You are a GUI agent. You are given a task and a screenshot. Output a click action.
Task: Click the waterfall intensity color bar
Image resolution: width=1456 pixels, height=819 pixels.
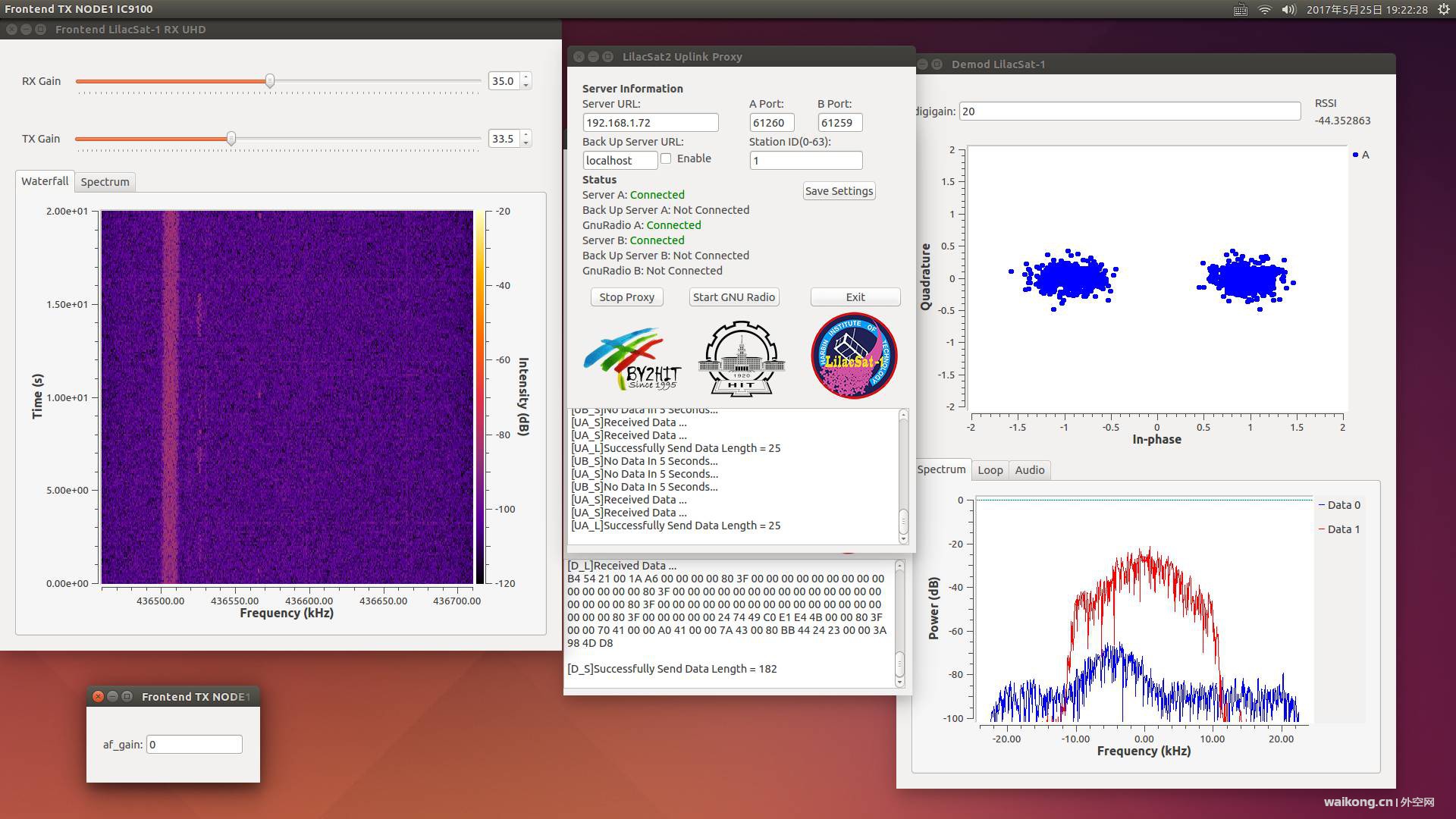480,397
